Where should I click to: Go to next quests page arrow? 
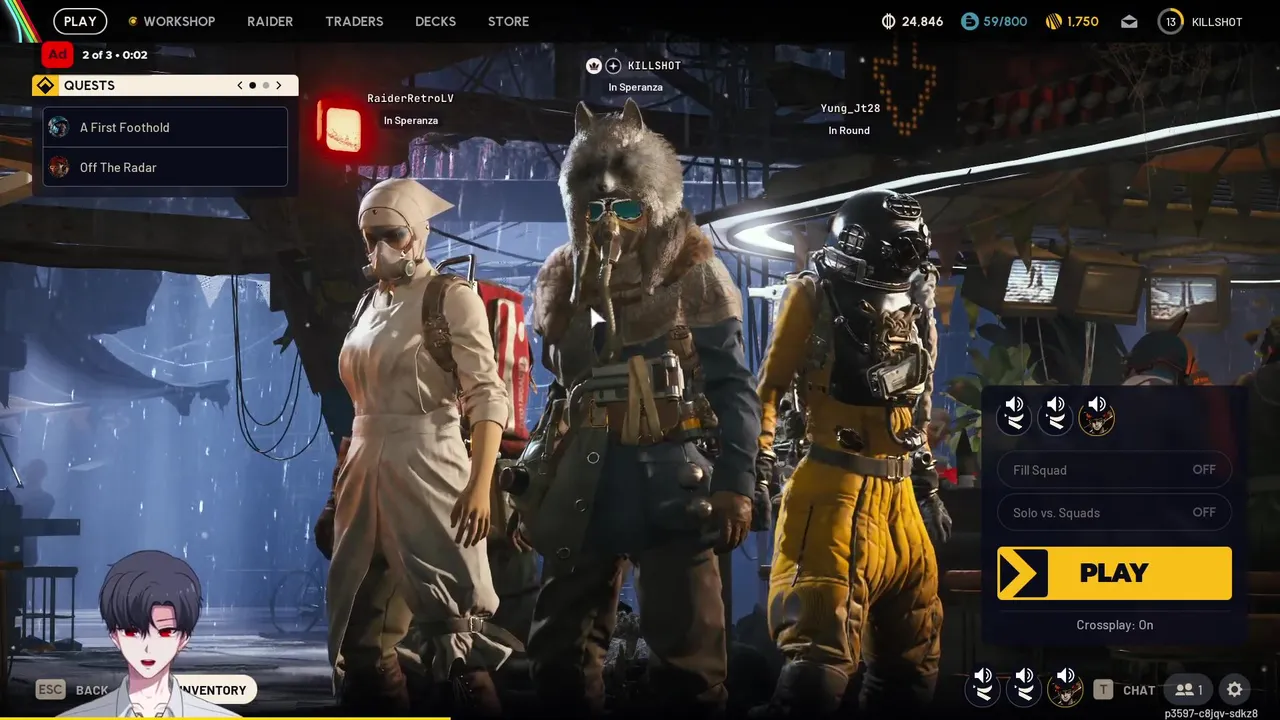coord(279,85)
